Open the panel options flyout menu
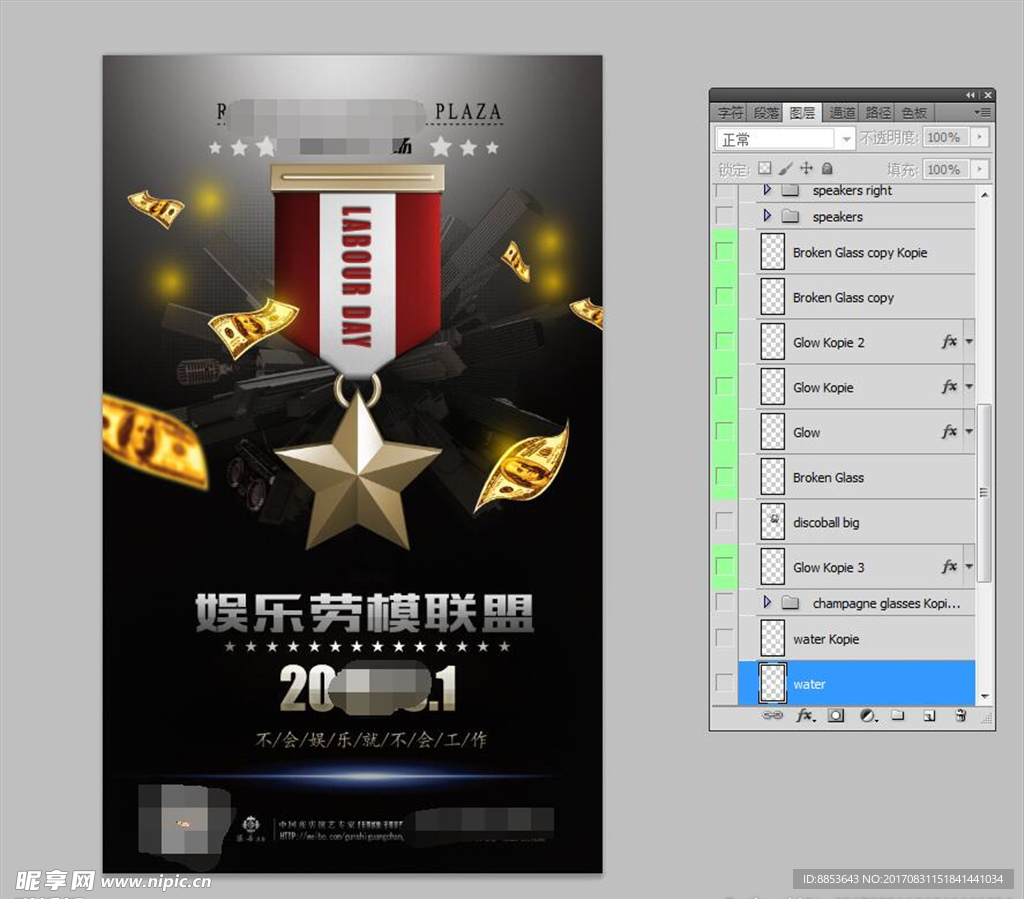The width and height of the screenshot is (1024, 899). tap(982, 112)
